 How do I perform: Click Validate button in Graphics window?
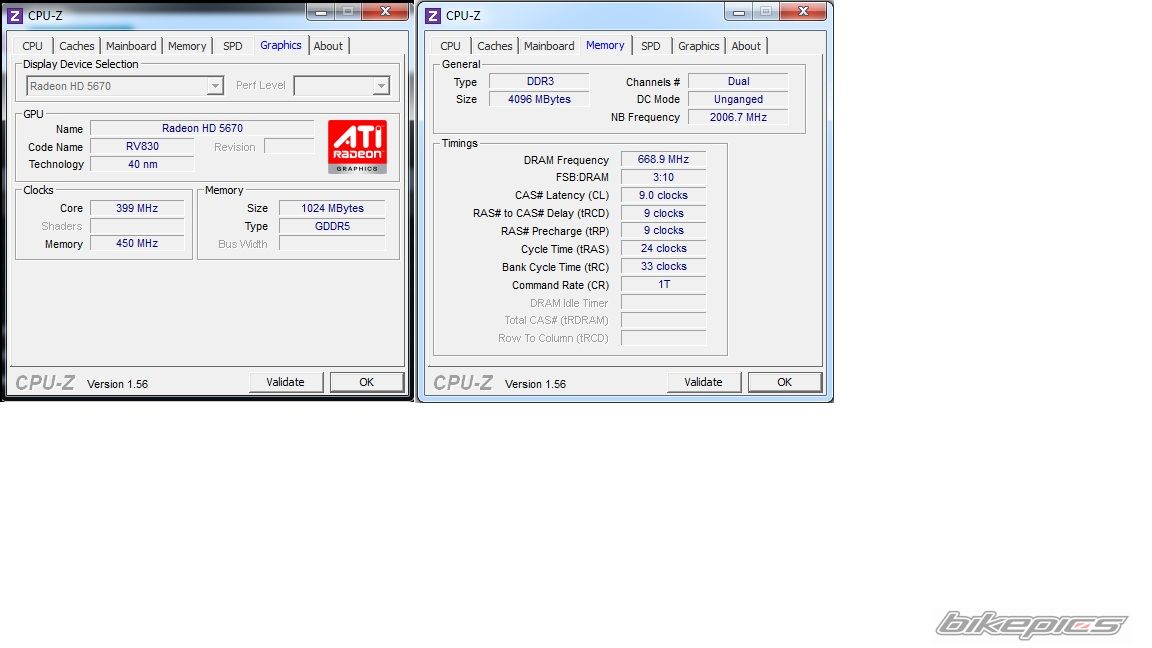pyautogui.click(x=285, y=382)
